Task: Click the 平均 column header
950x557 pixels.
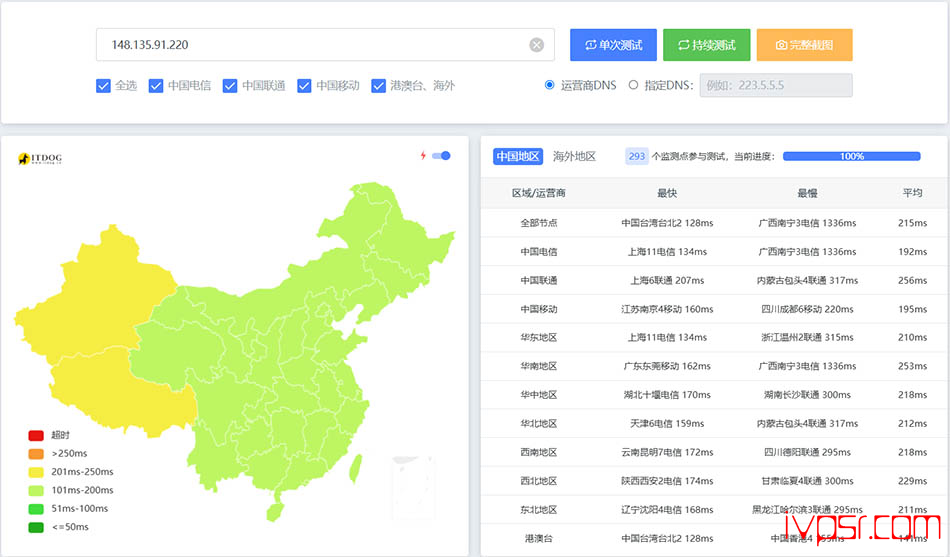Action: [x=912, y=193]
